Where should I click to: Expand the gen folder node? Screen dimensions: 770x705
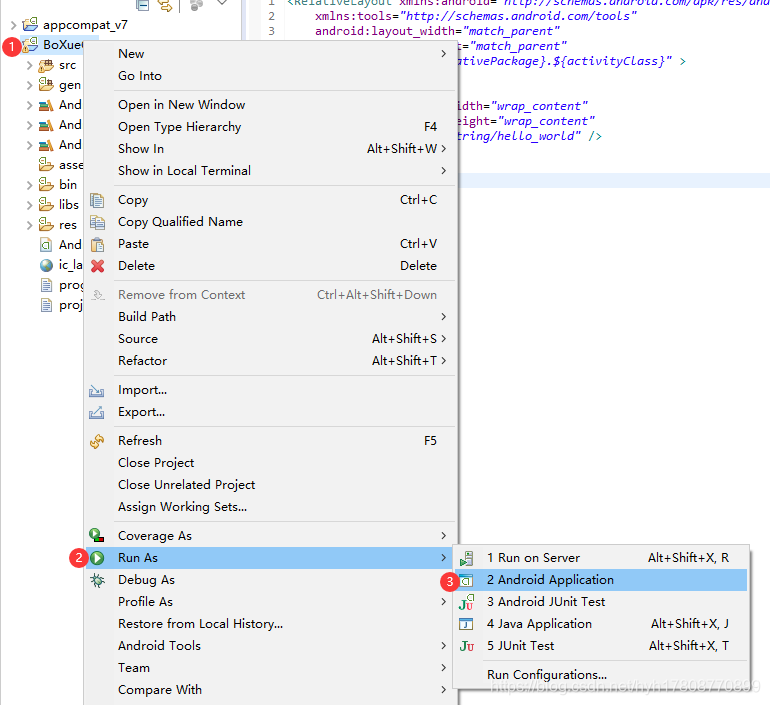click(x=29, y=85)
